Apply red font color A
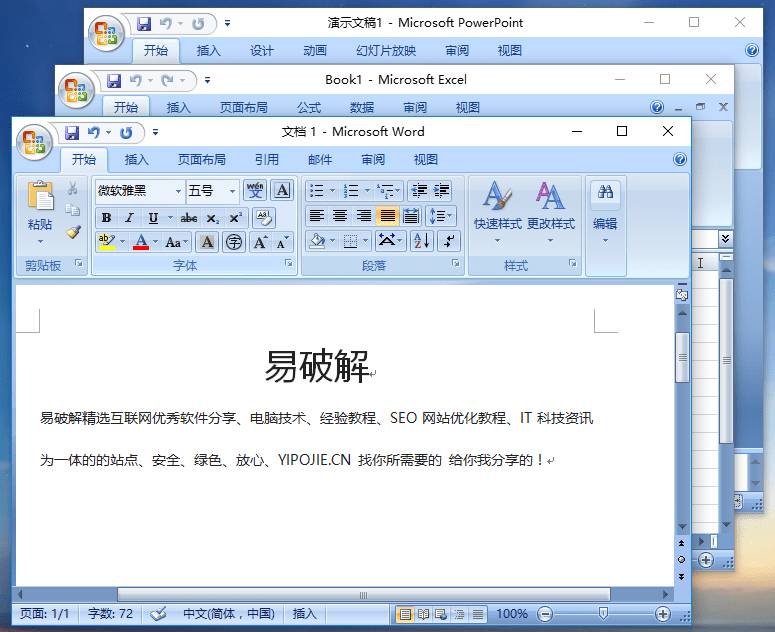The image size is (775, 632). (141, 242)
